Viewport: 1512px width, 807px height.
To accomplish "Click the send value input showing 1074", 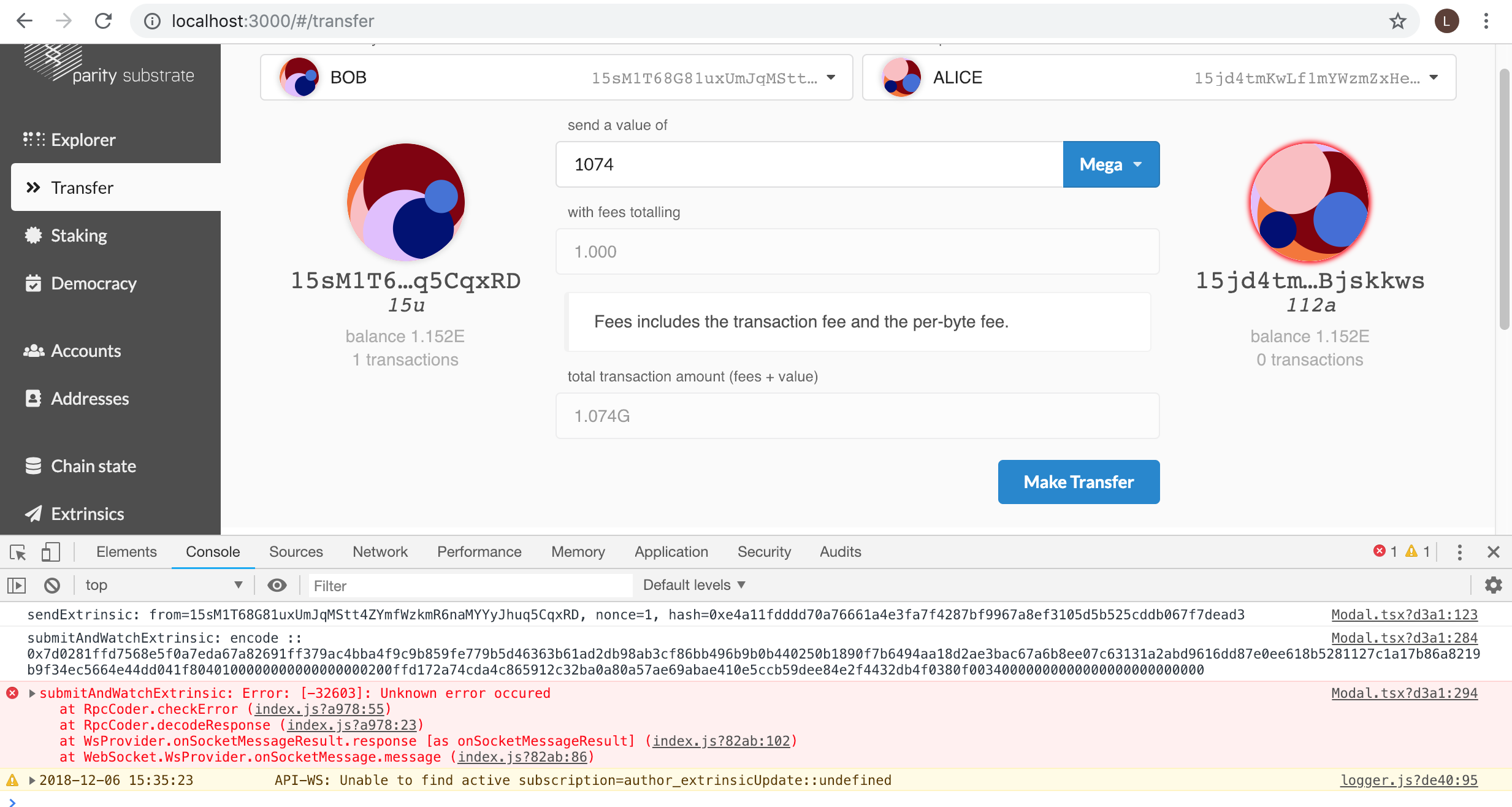I will [809, 164].
